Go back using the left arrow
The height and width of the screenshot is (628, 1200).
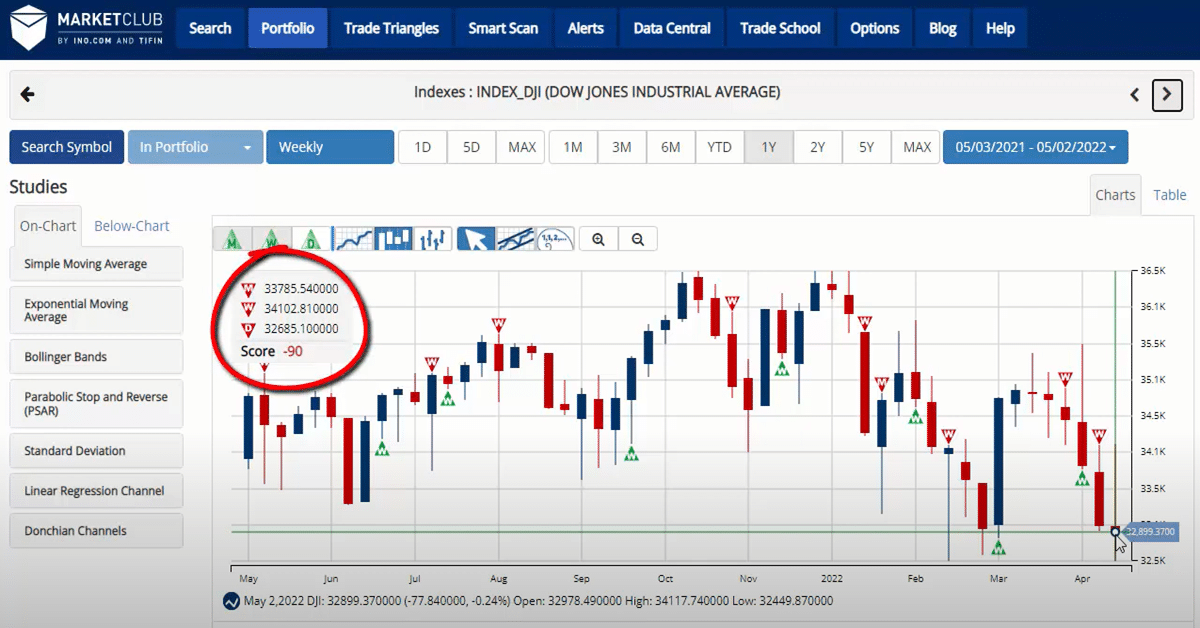28,94
